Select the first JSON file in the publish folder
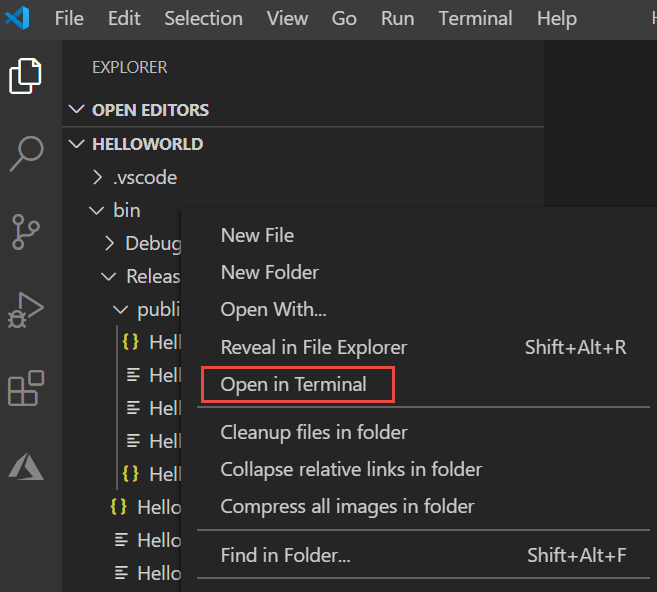Viewport: 657px width, 592px height. tap(151, 342)
